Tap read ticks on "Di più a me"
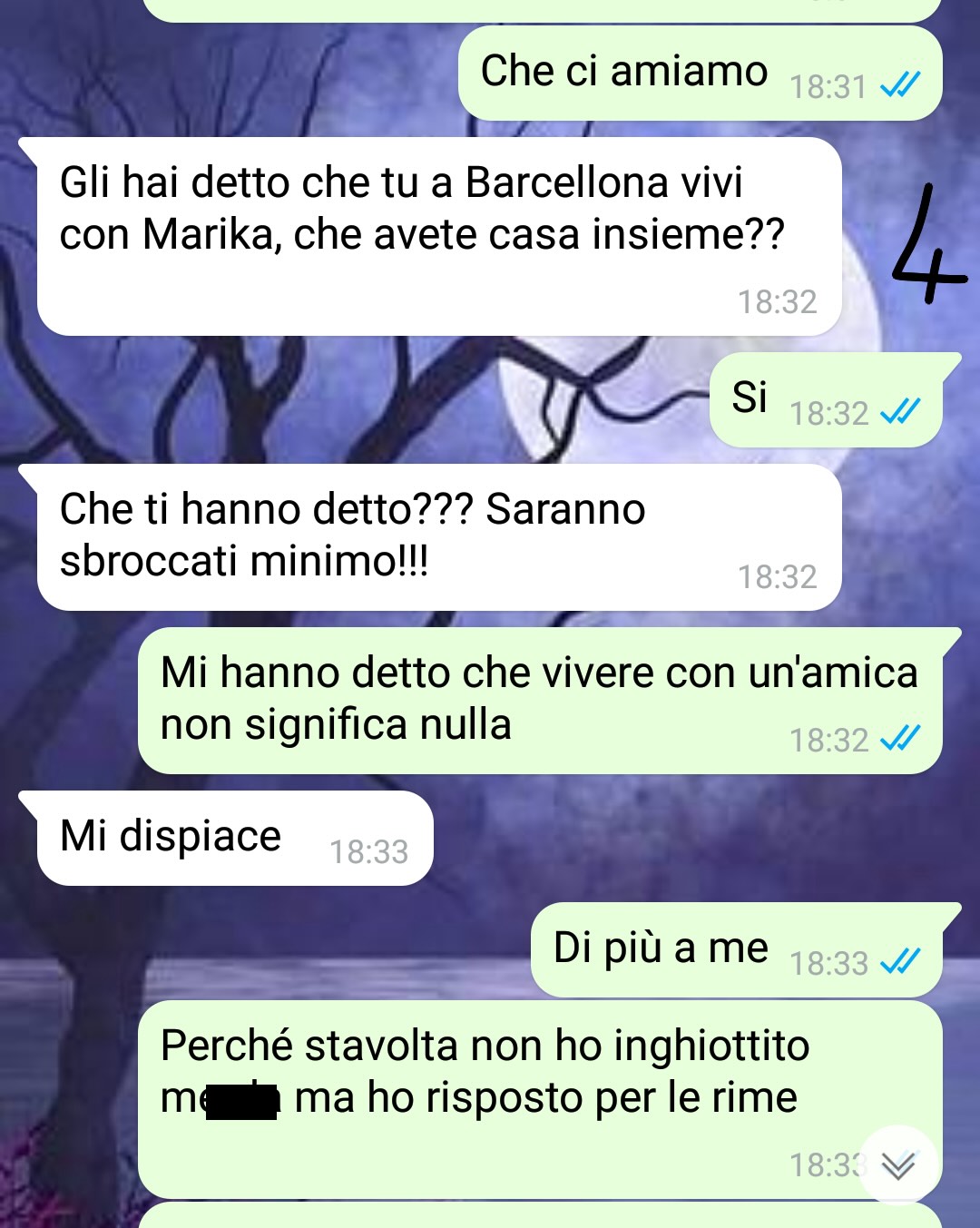Screen dimensions: 980x1228 click(x=900, y=961)
